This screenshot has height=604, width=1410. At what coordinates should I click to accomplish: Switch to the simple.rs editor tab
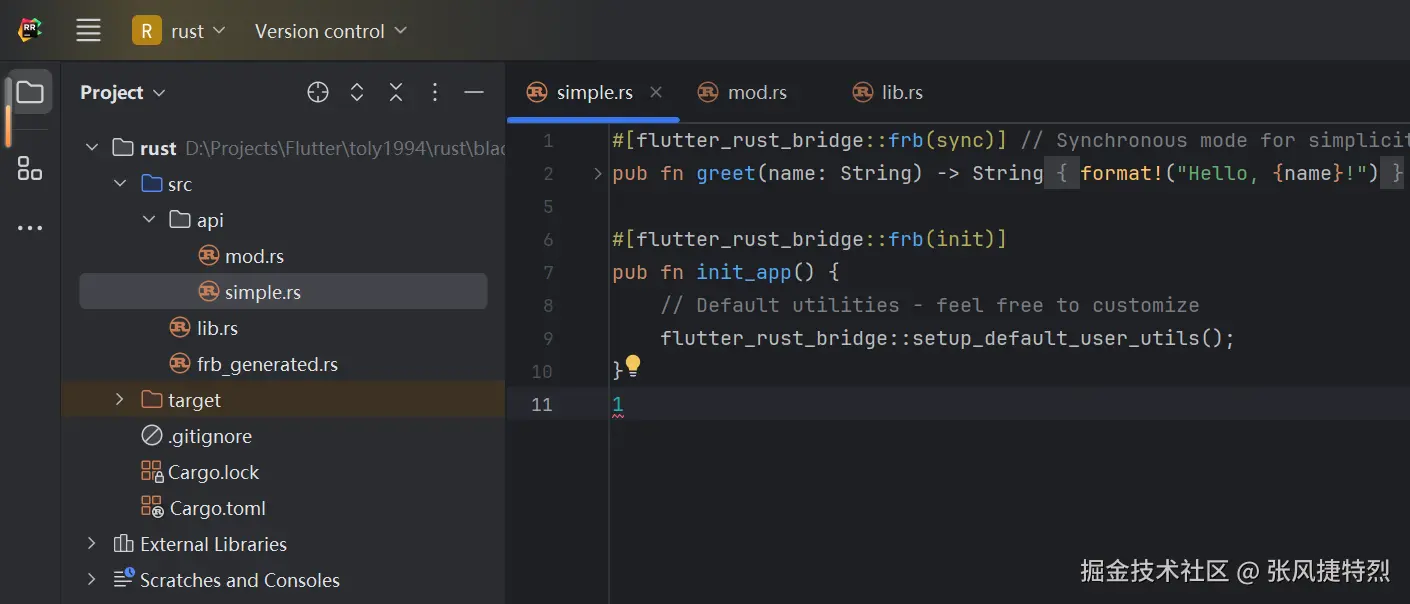(594, 92)
